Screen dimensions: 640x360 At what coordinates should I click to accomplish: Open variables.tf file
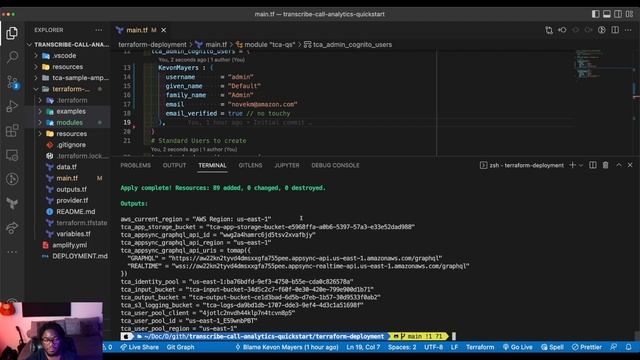(x=73, y=234)
